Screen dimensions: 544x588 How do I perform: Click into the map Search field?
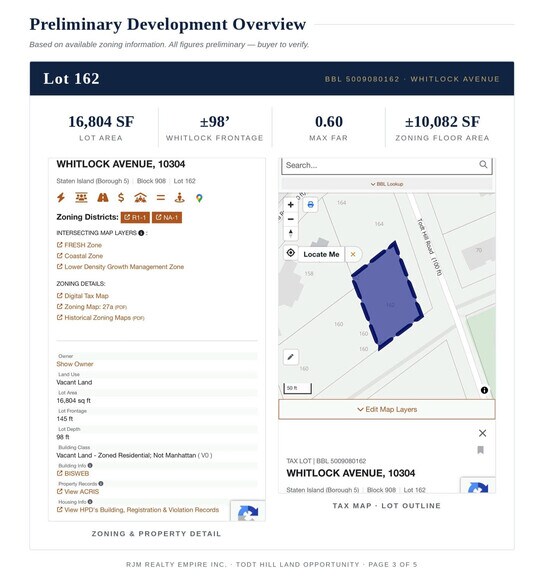pyautogui.click(x=381, y=165)
